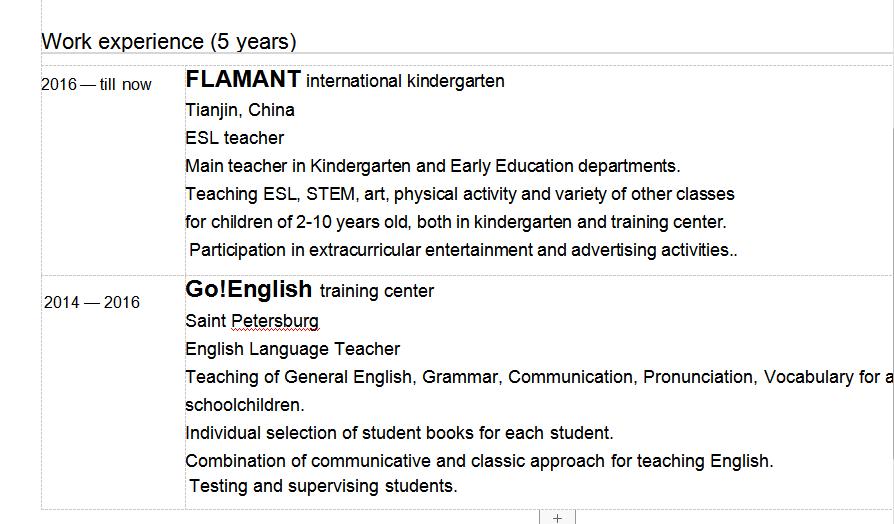Click "international kindergarten" text beside FLAMANT
Viewport: 894px width, 524px height.
pos(405,81)
